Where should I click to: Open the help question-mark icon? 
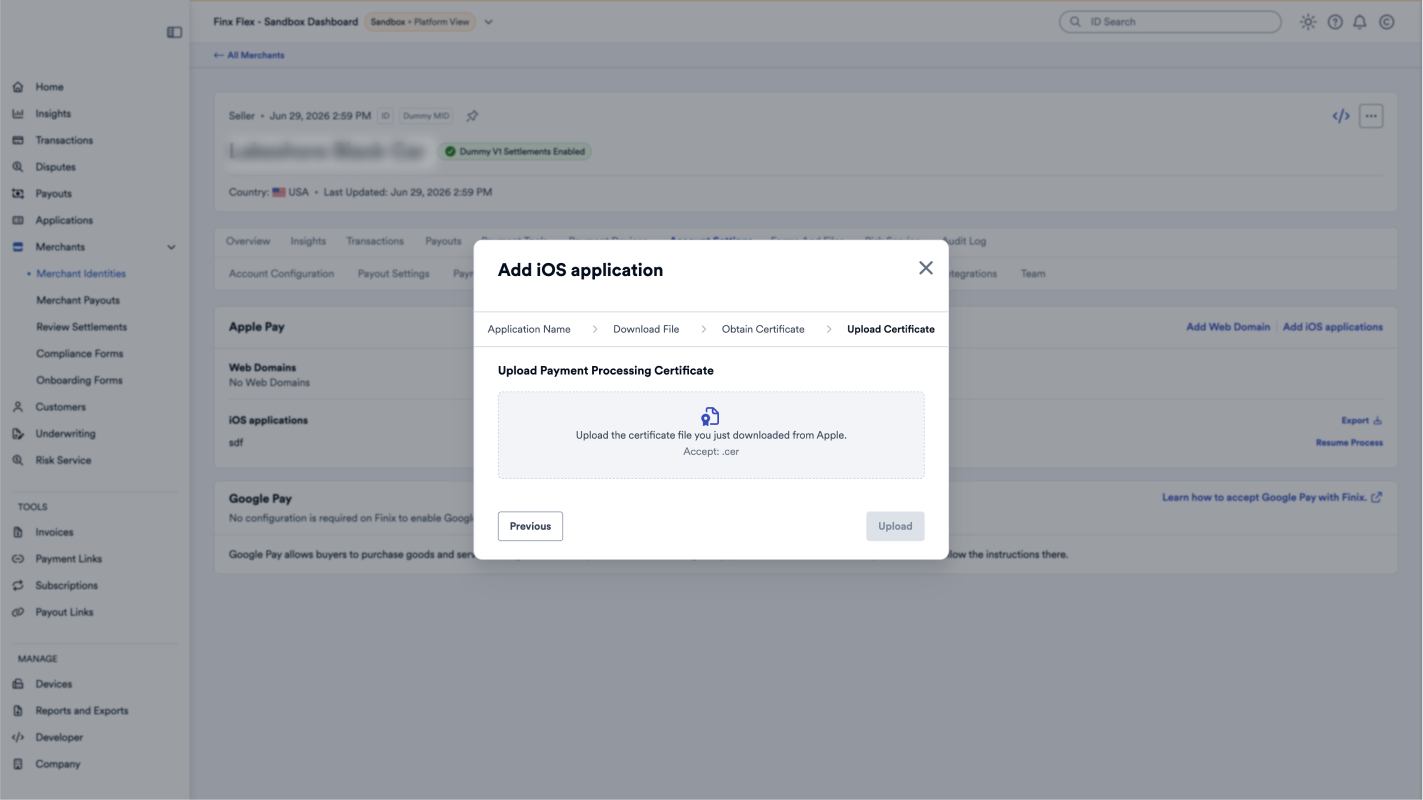coord(1335,22)
